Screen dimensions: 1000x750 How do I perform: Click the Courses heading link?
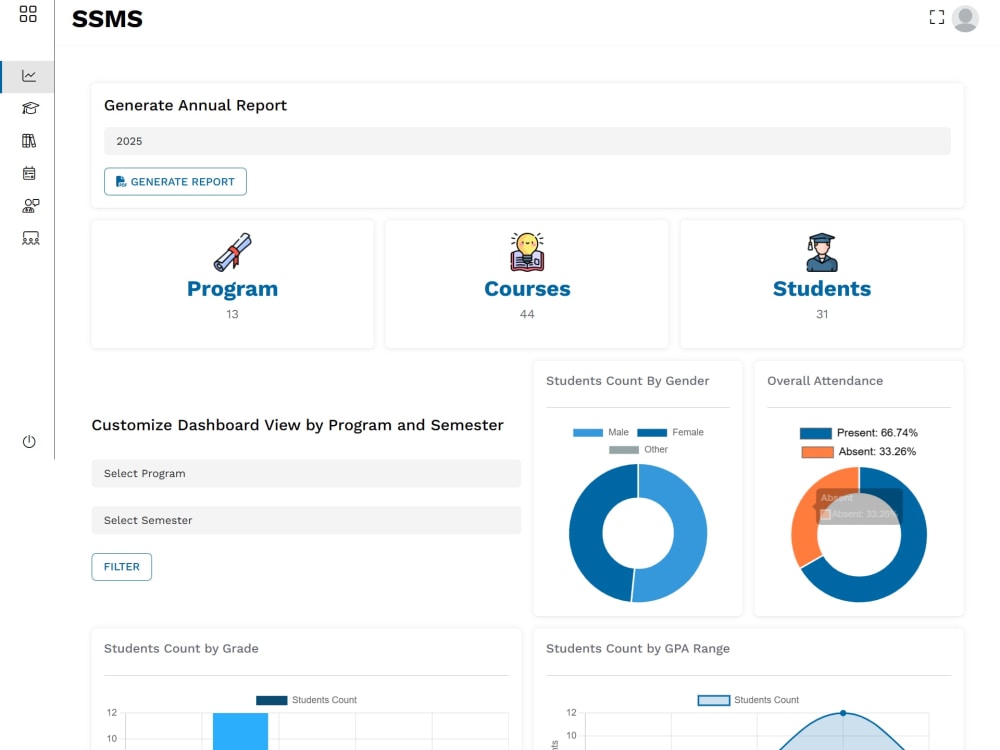(x=527, y=289)
